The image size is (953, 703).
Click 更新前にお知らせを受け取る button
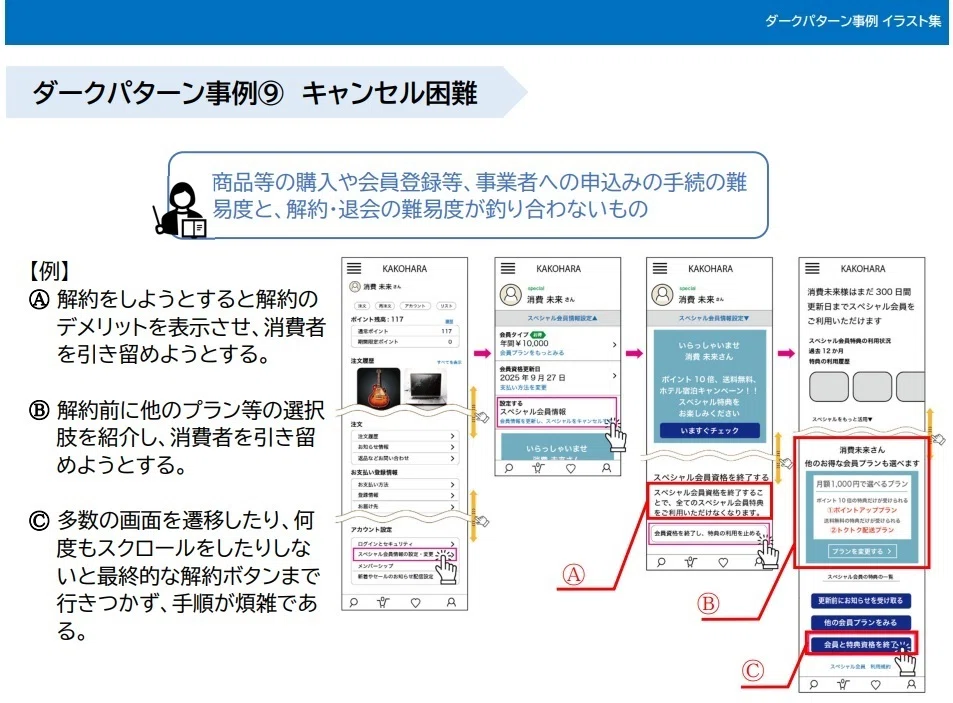(861, 600)
